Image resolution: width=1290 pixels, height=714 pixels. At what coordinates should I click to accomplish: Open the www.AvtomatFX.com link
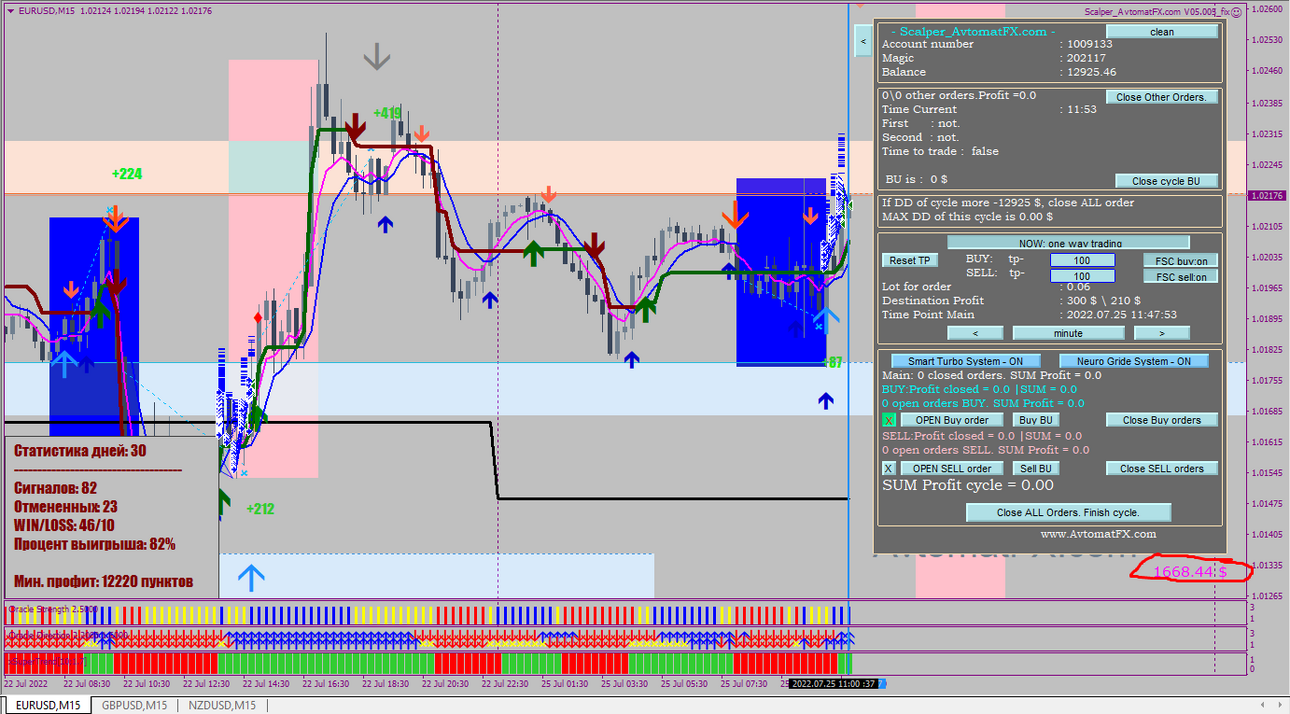point(1098,534)
